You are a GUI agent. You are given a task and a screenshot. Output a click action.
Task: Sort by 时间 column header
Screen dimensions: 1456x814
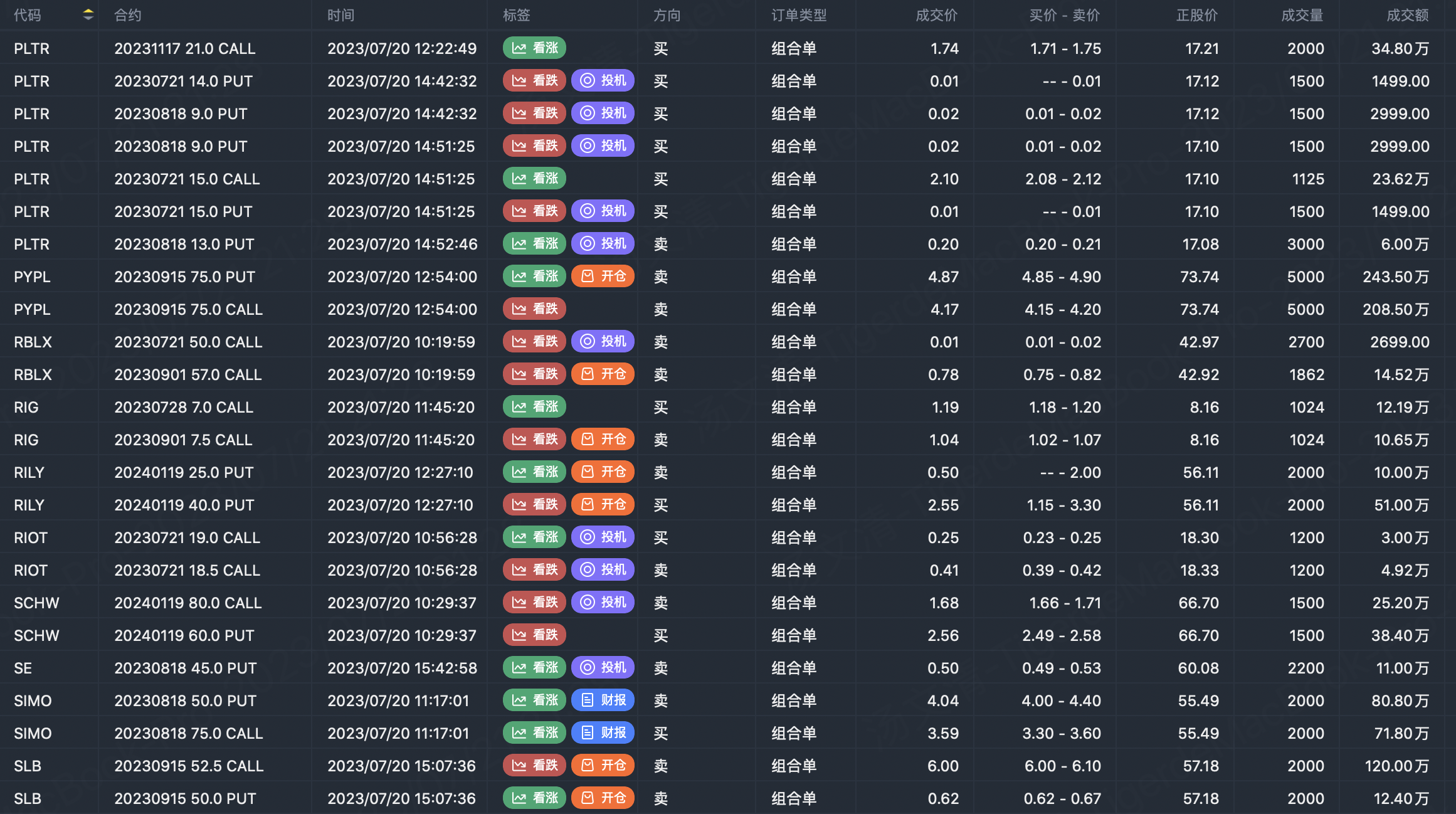point(340,15)
